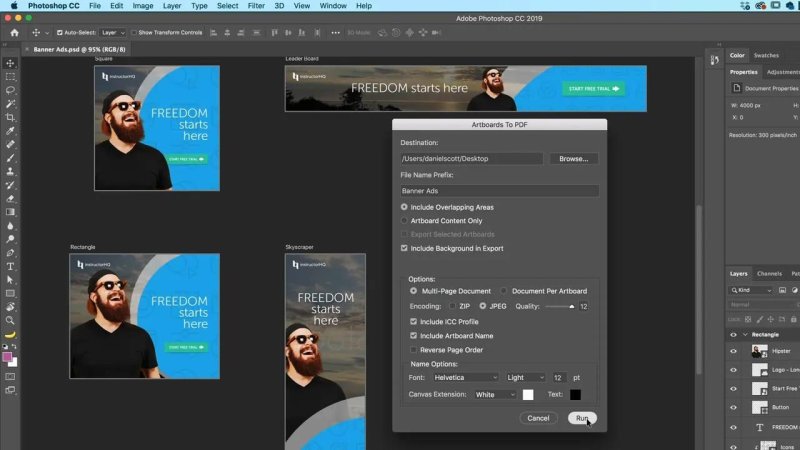
Task: Toggle Quick Mask mode icon
Action: 10,377
